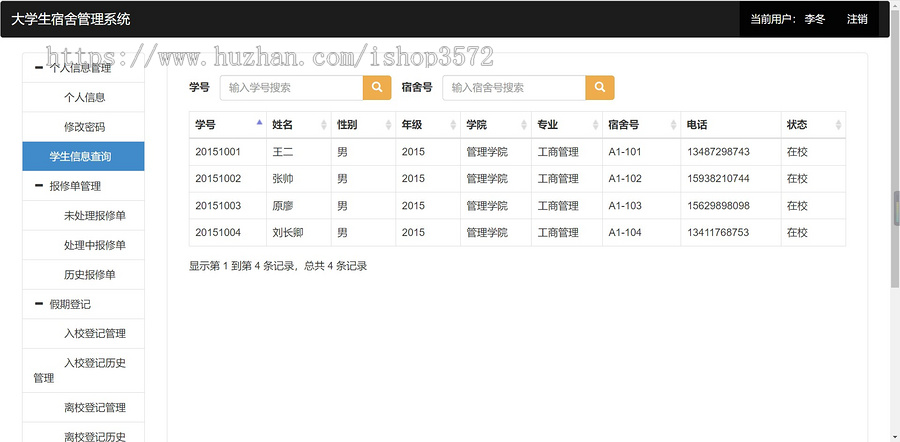Click phone number 13487298743
This screenshot has width=900, height=442.
point(718,152)
